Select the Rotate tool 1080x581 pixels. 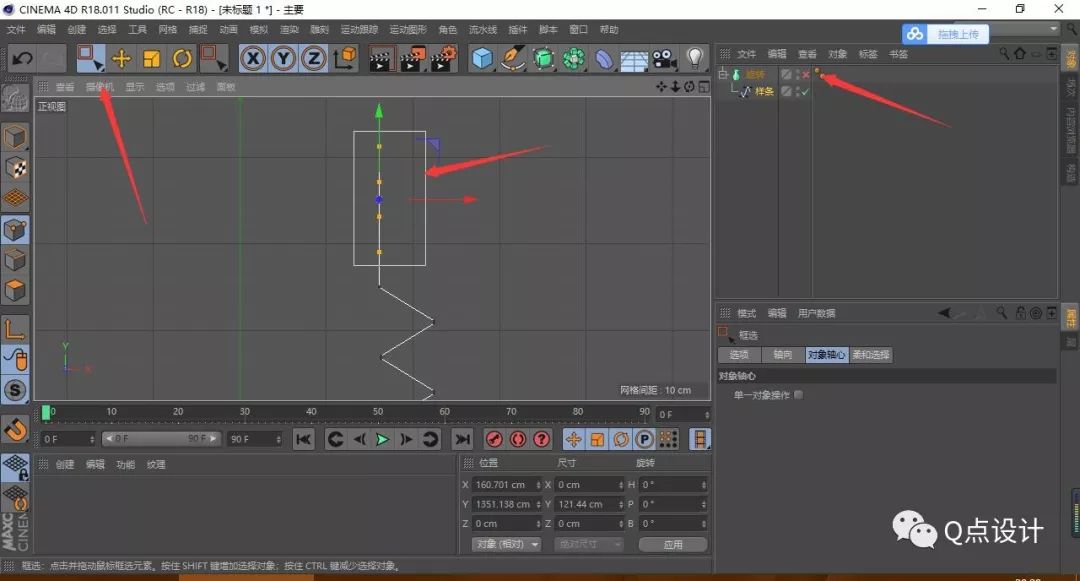tap(184, 58)
